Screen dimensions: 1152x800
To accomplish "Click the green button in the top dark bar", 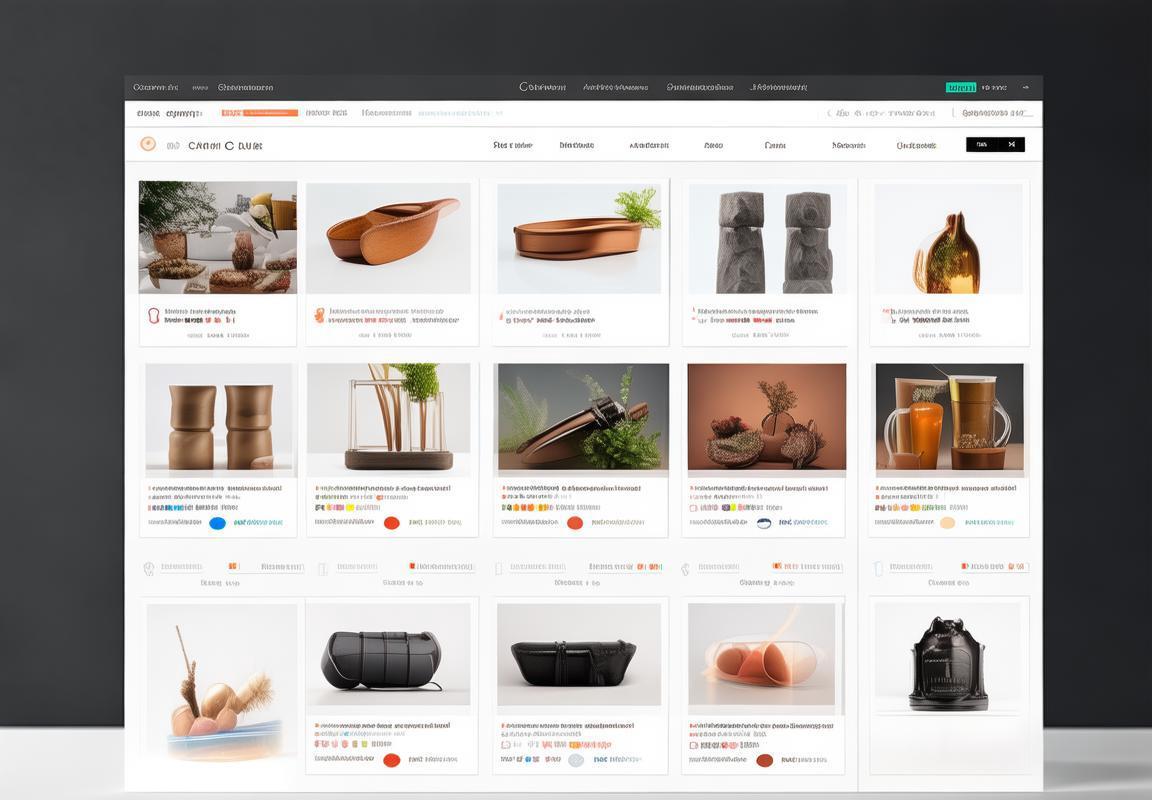I will pos(960,87).
